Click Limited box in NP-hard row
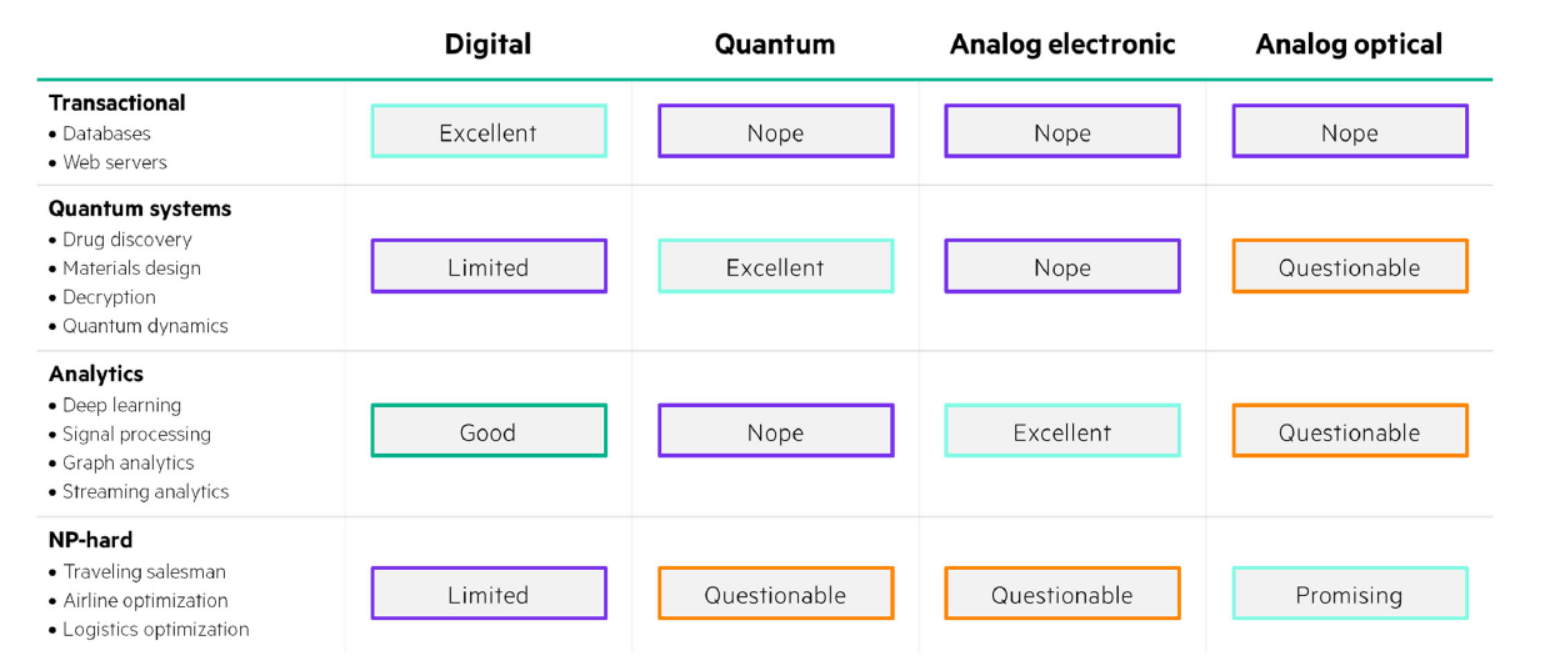Screen dimensions: 1542x671 [488, 593]
